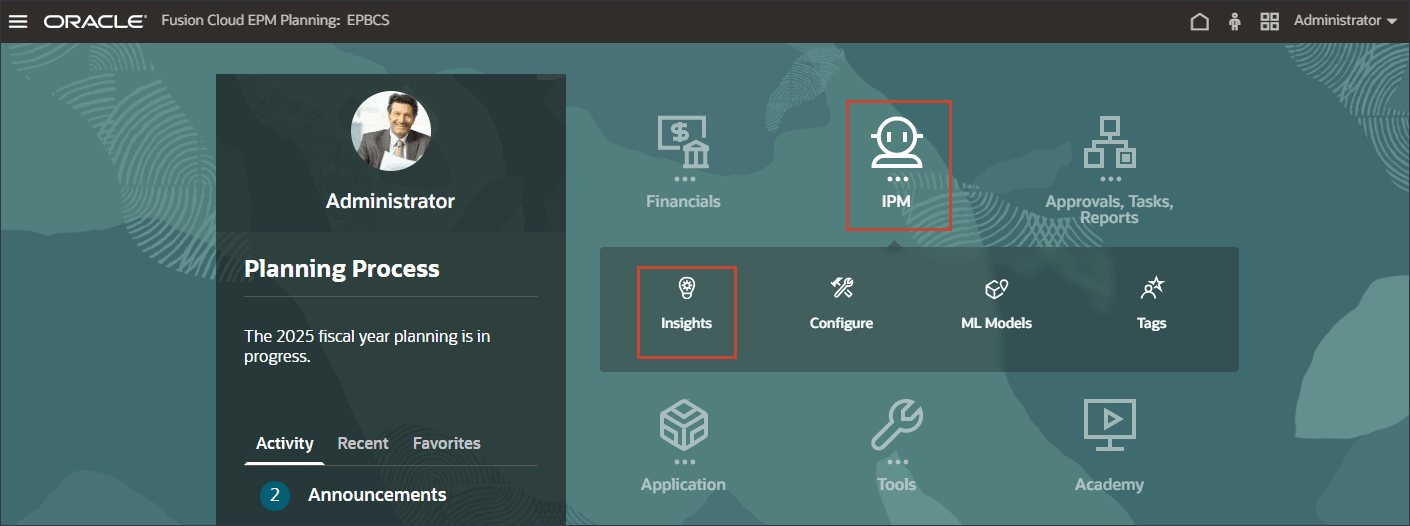Click the Tools label

[x=897, y=484]
